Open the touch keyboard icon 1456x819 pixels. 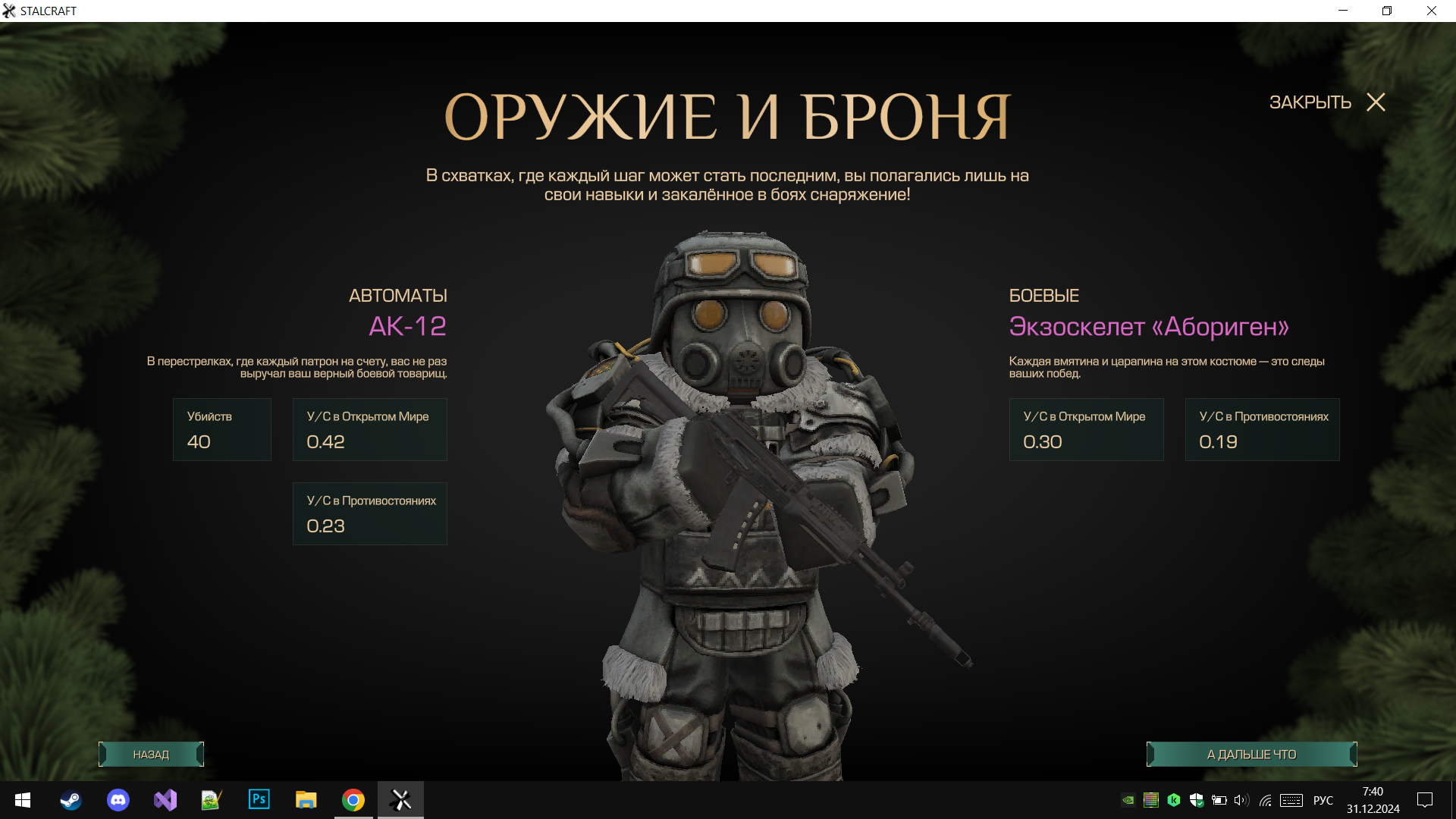point(1291,800)
